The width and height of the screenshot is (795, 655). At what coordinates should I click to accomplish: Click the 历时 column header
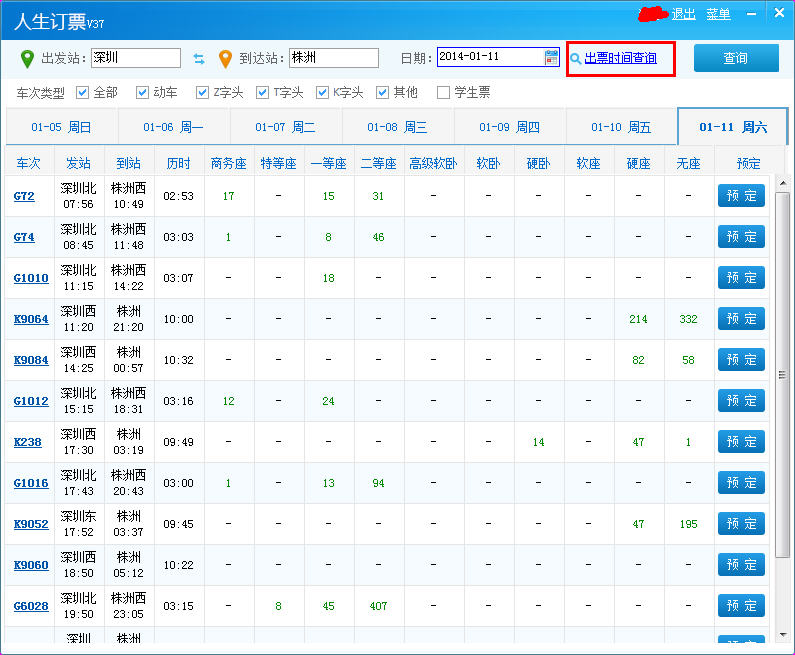pyautogui.click(x=178, y=163)
